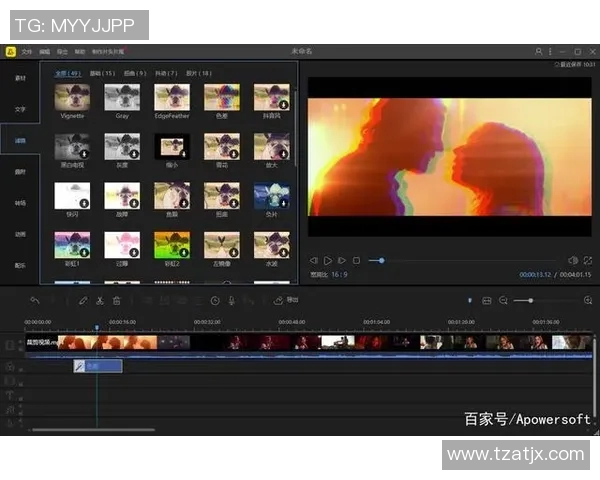
Task: Click the volume speaker icon in preview
Action: click(x=573, y=260)
